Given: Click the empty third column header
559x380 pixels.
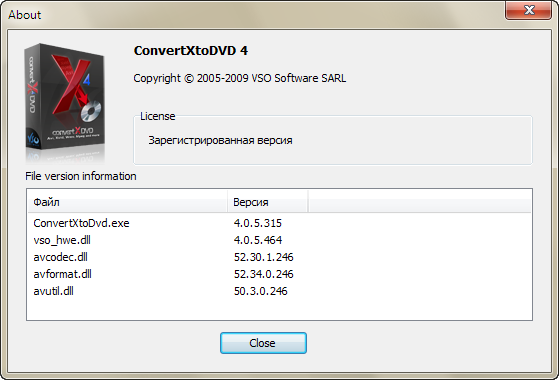Looking at the screenshot, I should (x=420, y=202).
